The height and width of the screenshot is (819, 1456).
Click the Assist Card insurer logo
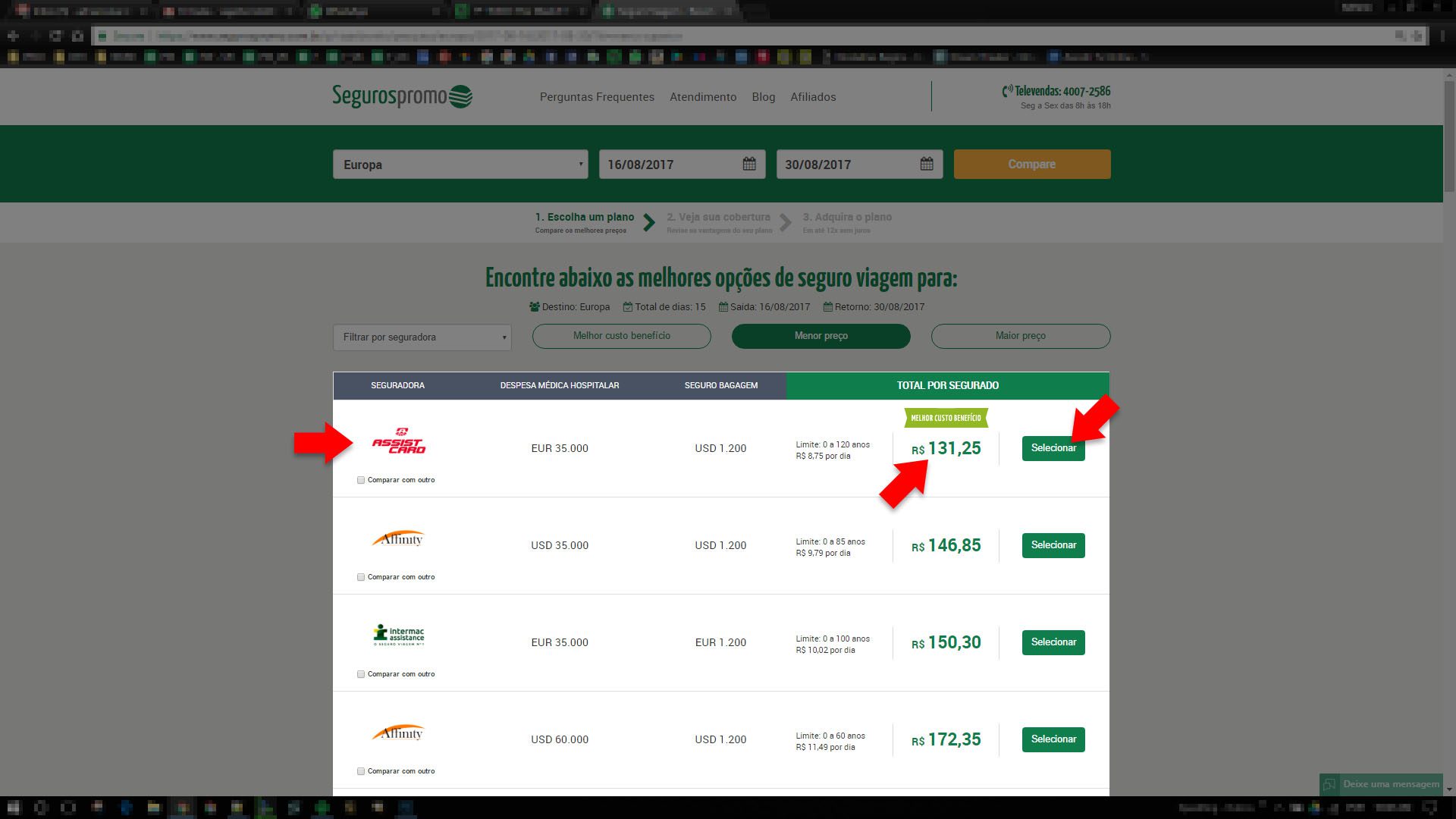(x=399, y=441)
